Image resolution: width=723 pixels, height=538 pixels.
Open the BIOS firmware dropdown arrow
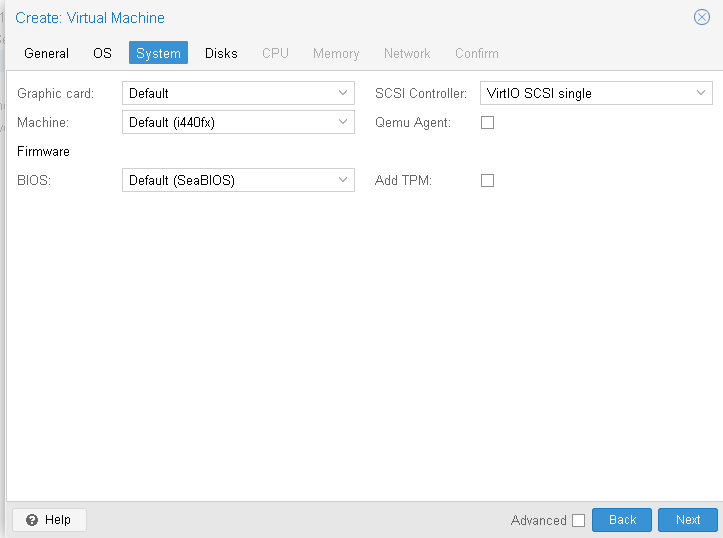click(343, 180)
